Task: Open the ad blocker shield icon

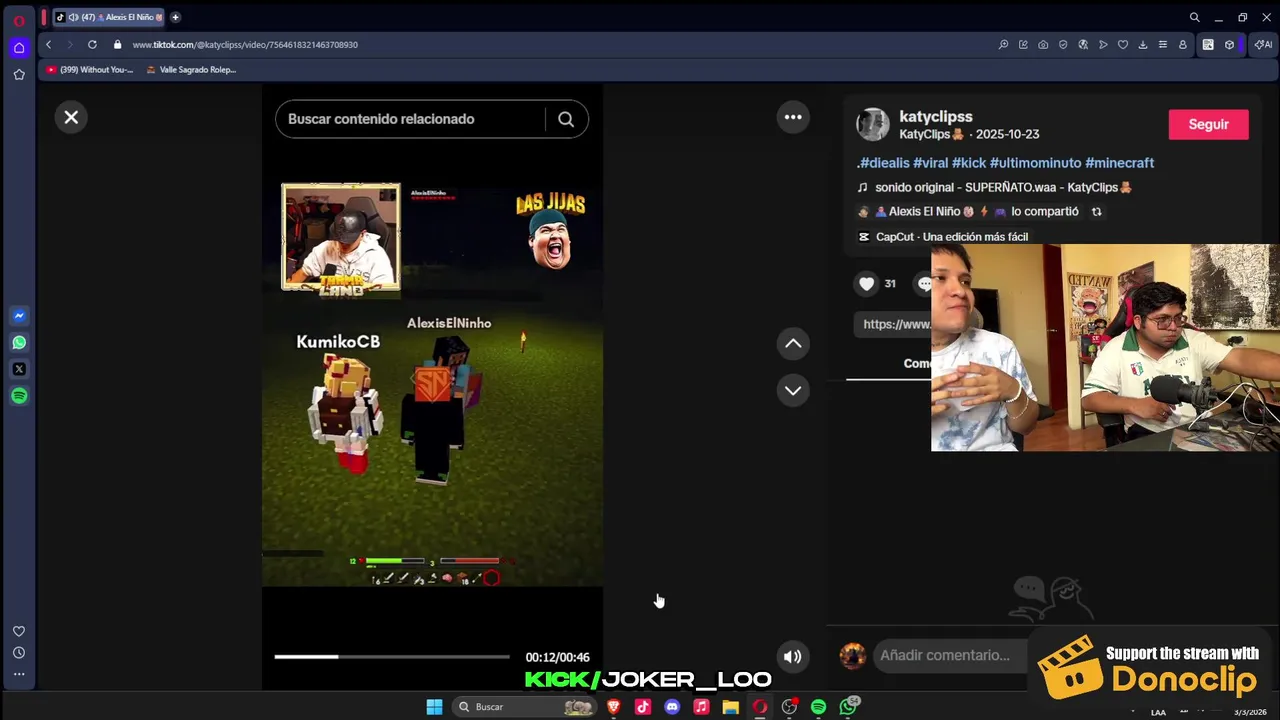Action: click(x=1063, y=44)
